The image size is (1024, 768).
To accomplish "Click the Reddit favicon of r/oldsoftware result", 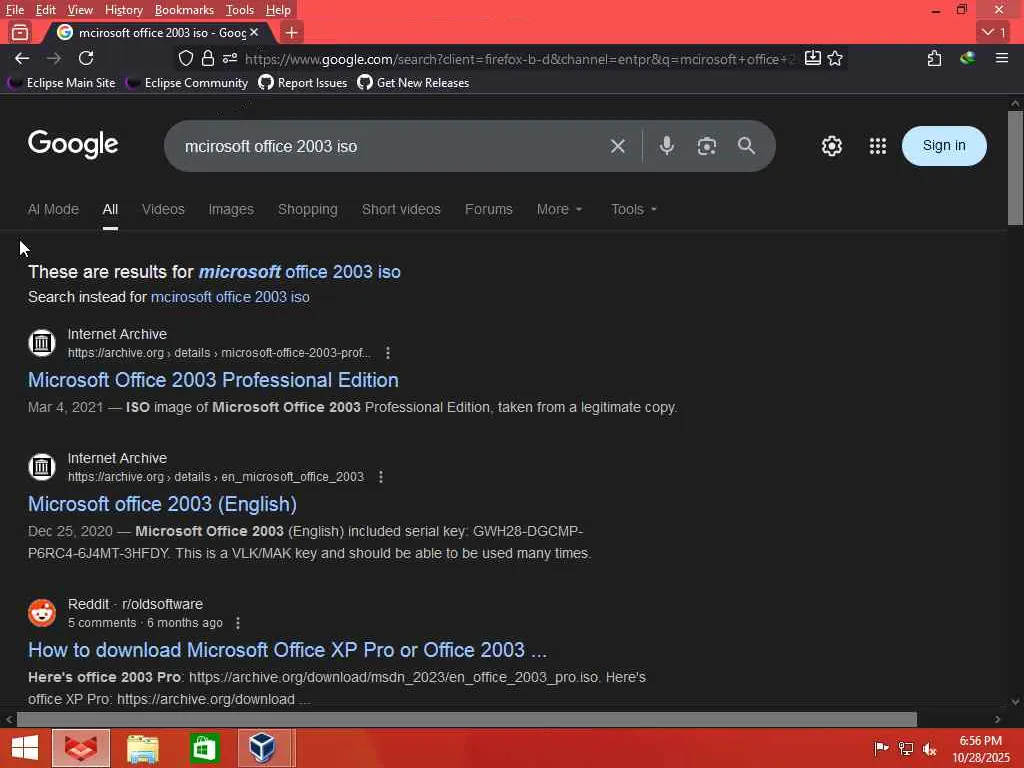I will (42, 613).
